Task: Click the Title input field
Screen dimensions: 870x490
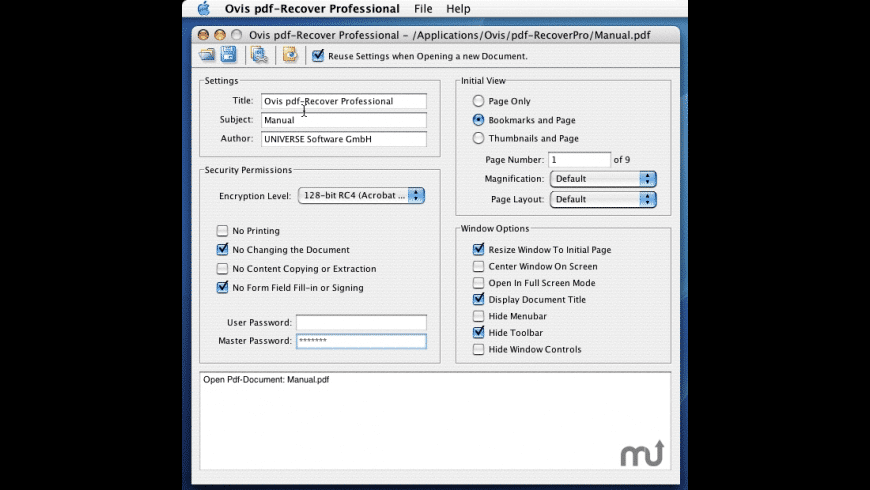Action: tap(343, 101)
